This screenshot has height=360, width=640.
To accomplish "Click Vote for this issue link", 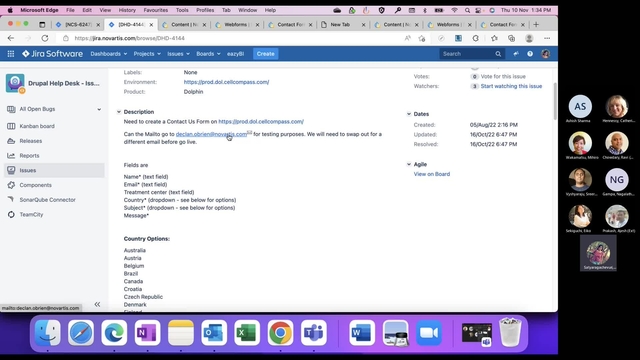I will coord(503,76).
